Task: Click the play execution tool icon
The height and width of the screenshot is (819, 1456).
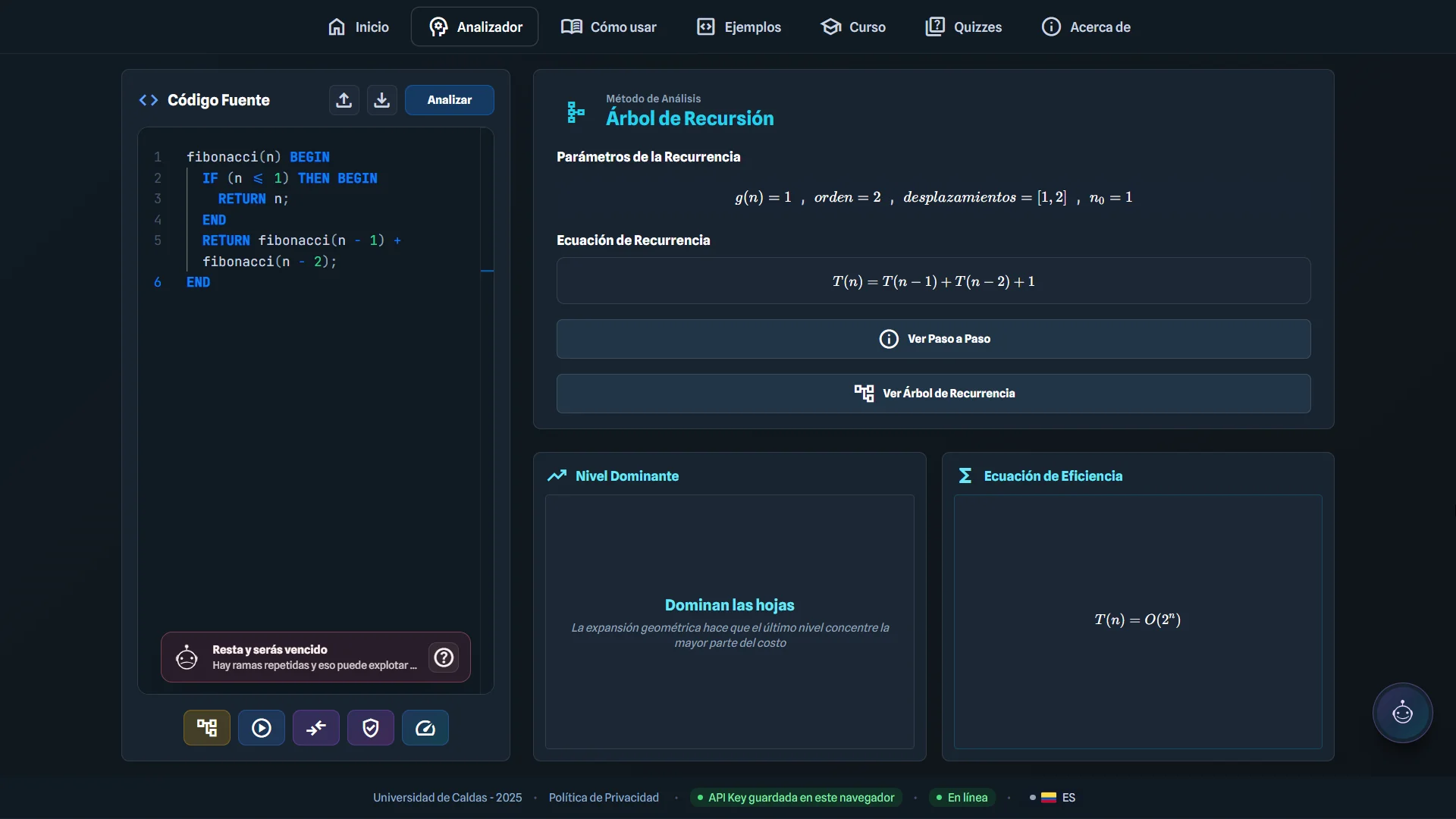Action: click(262, 728)
